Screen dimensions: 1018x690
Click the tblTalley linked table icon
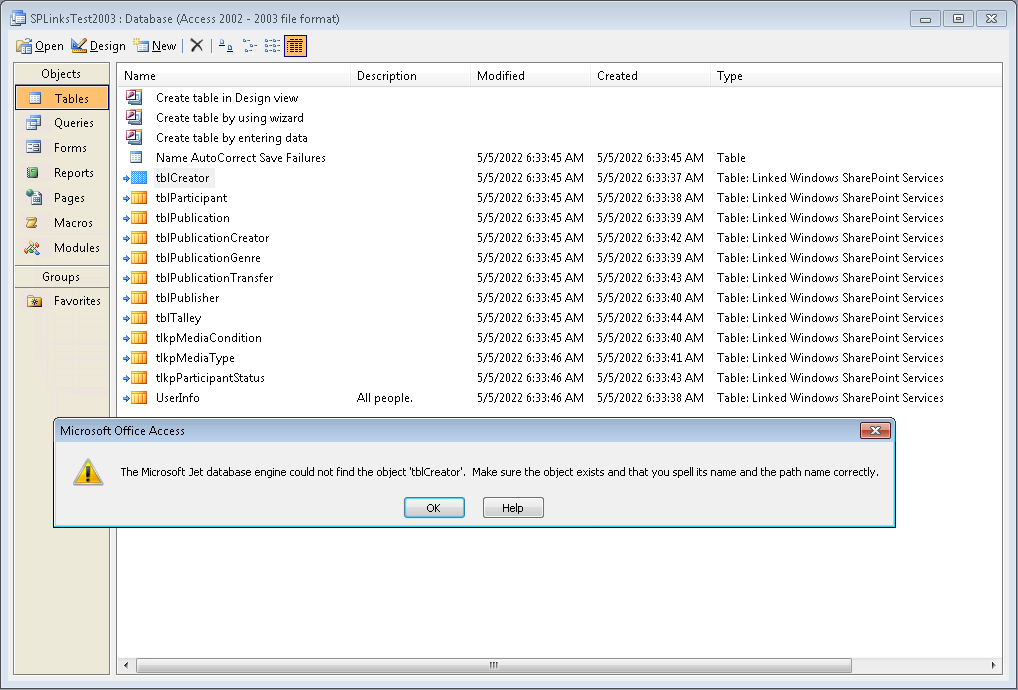136,317
